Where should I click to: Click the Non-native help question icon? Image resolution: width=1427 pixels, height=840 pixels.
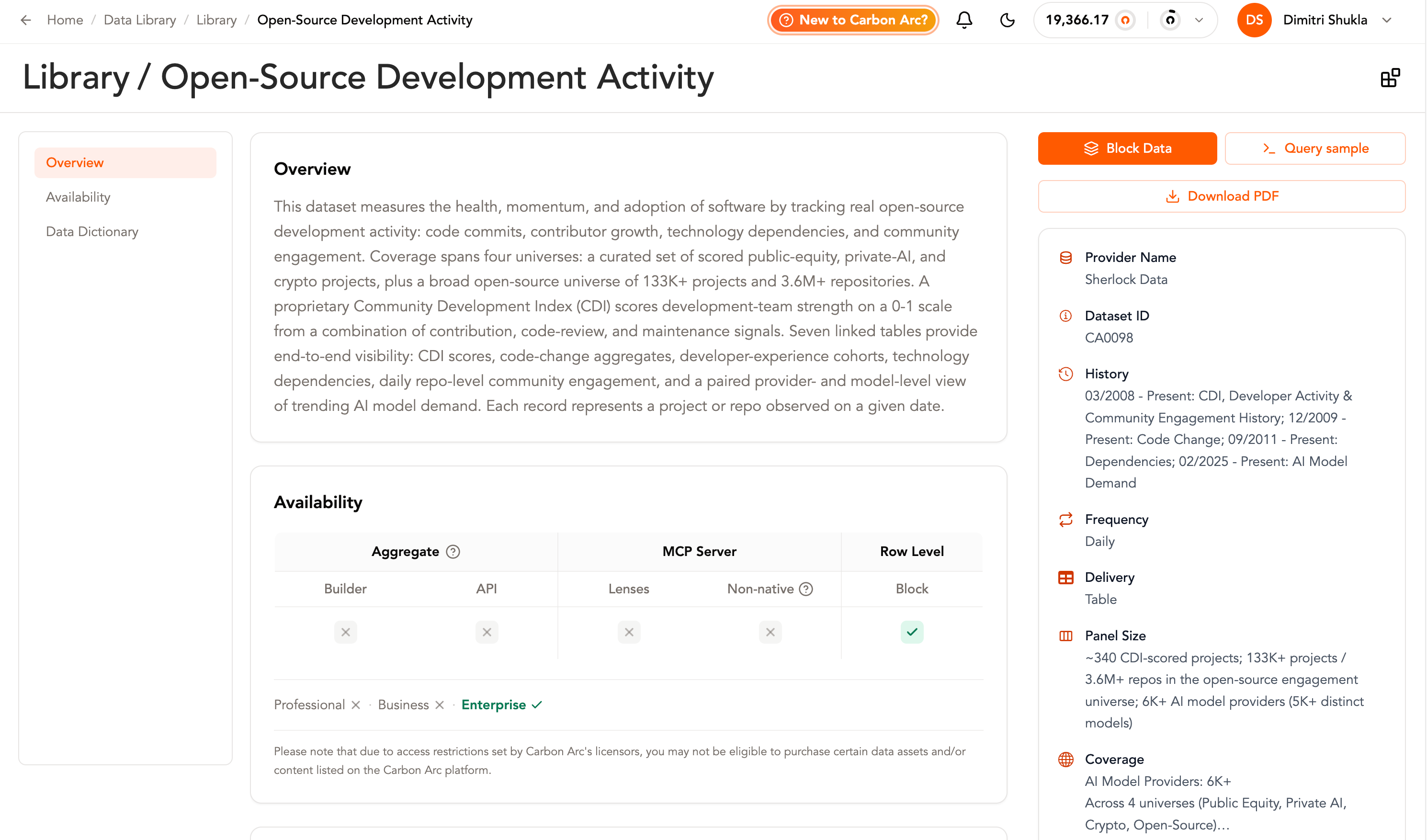pos(806,589)
